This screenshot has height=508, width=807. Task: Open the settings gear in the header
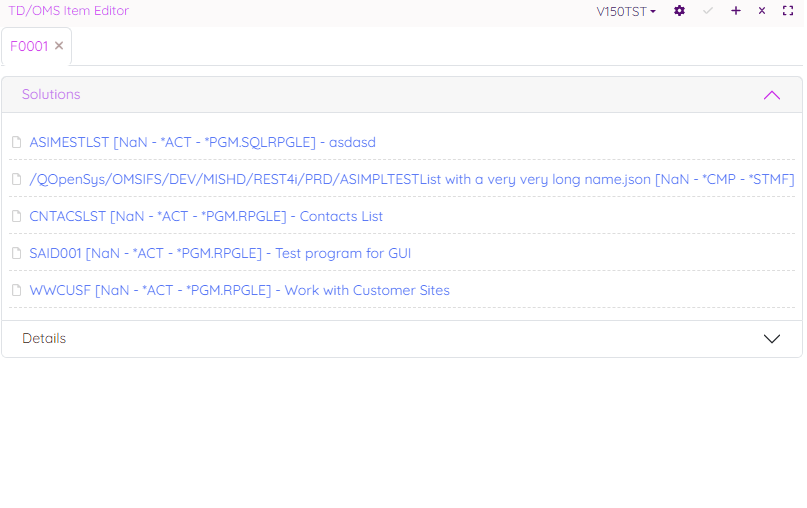click(680, 11)
